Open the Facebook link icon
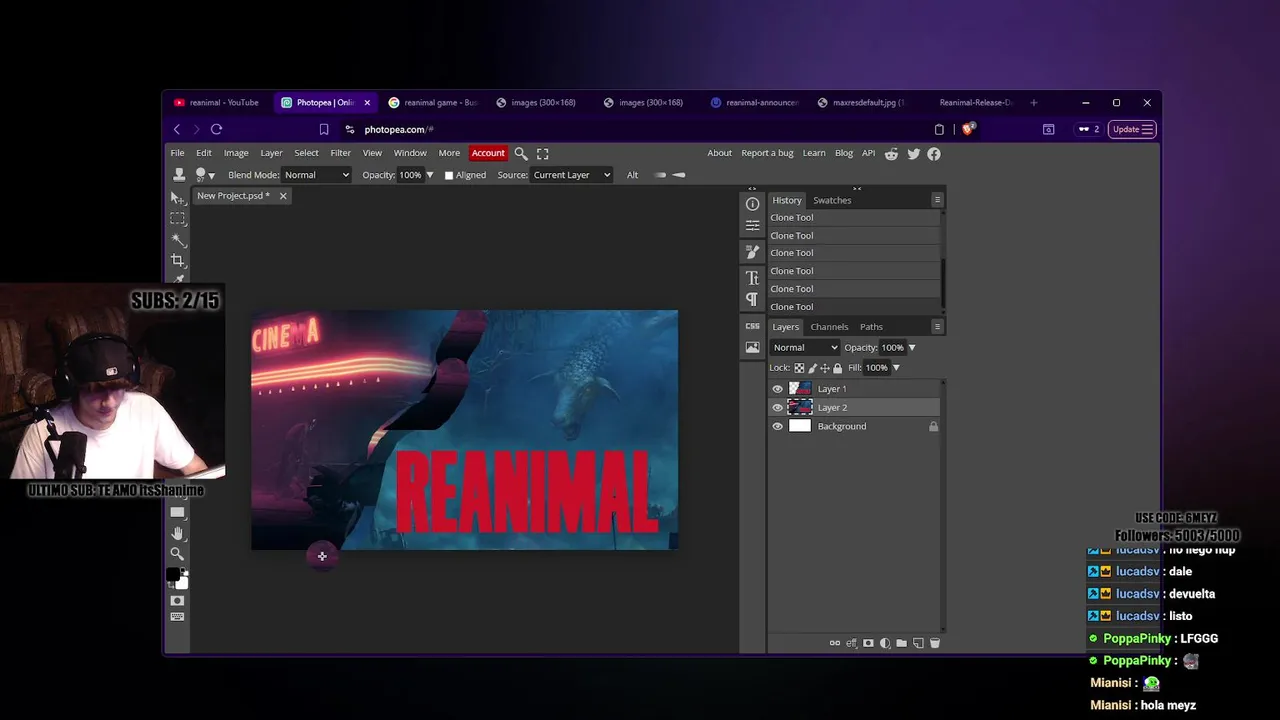 [934, 154]
